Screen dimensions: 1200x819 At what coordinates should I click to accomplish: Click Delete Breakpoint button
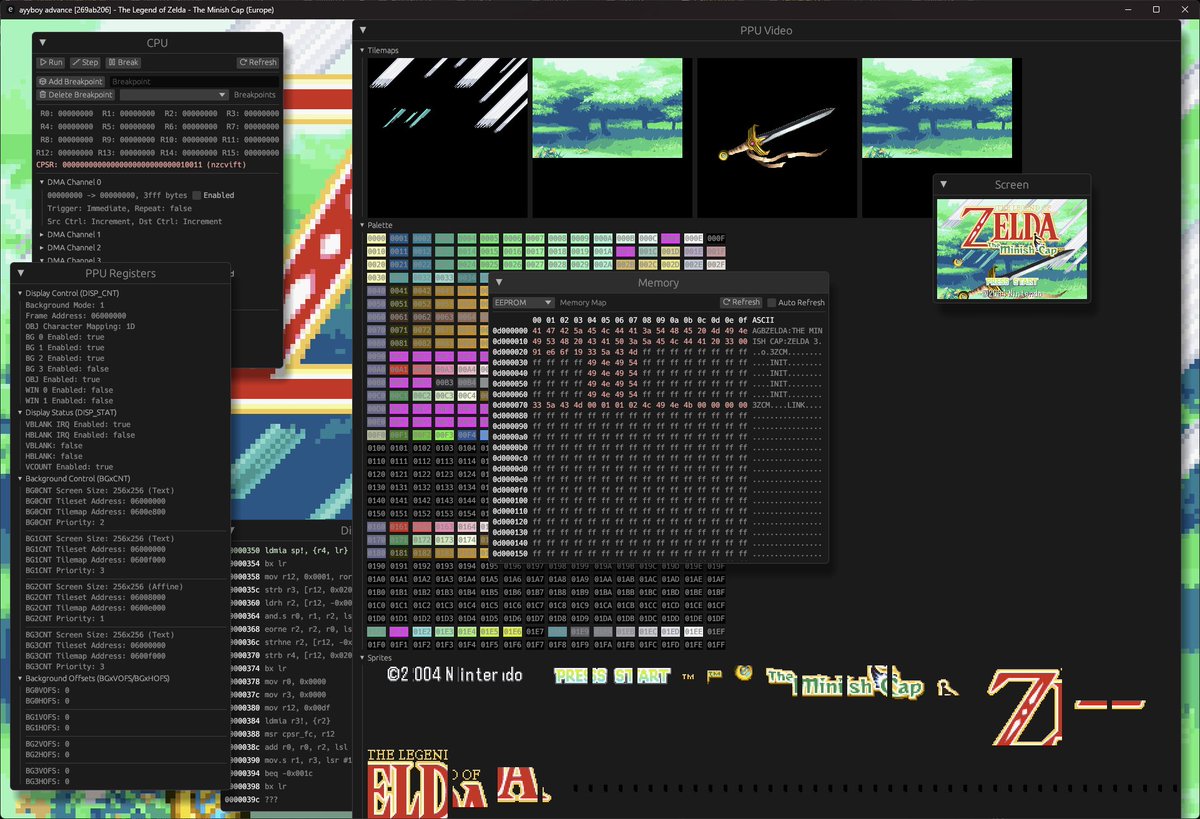(x=76, y=95)
